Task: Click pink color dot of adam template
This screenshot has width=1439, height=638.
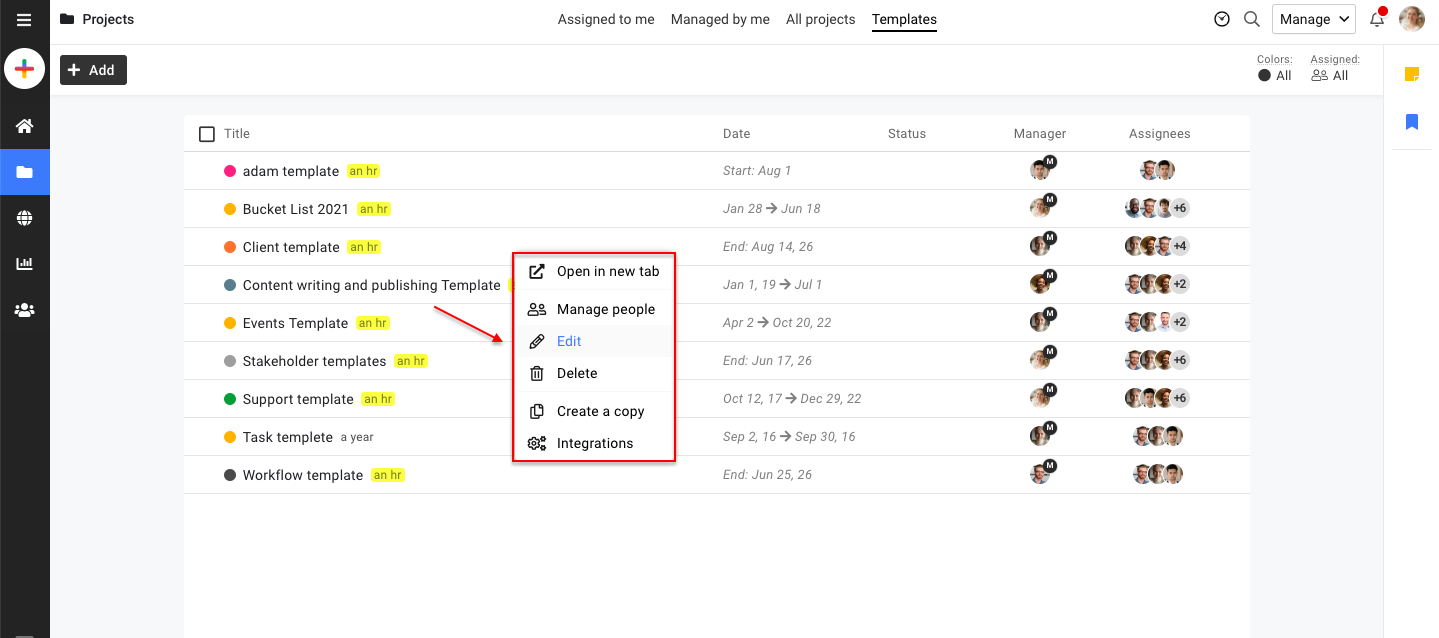Action: [x=230, y=171]
